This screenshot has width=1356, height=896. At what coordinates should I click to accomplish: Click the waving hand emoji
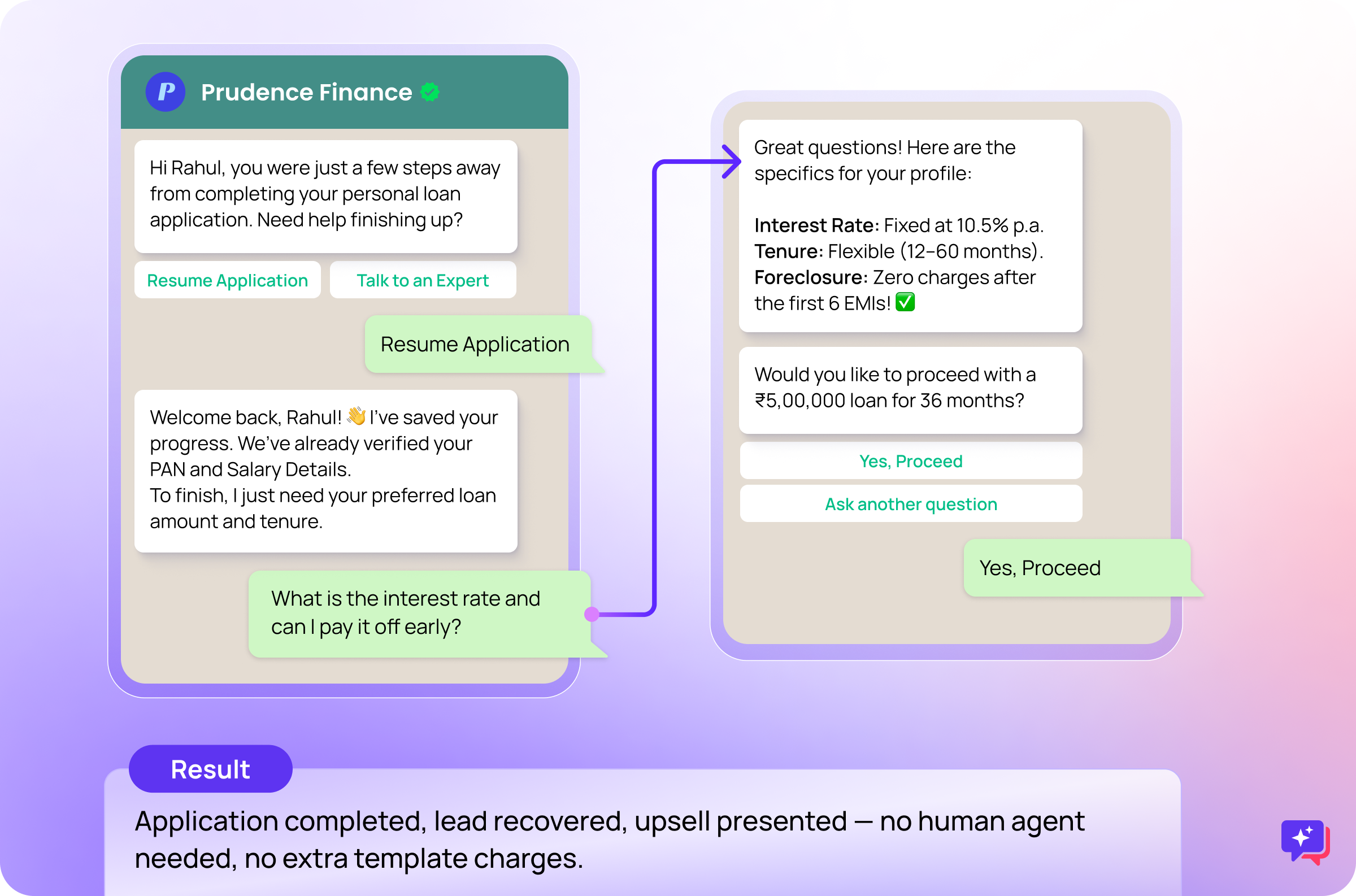click(356, 416)
